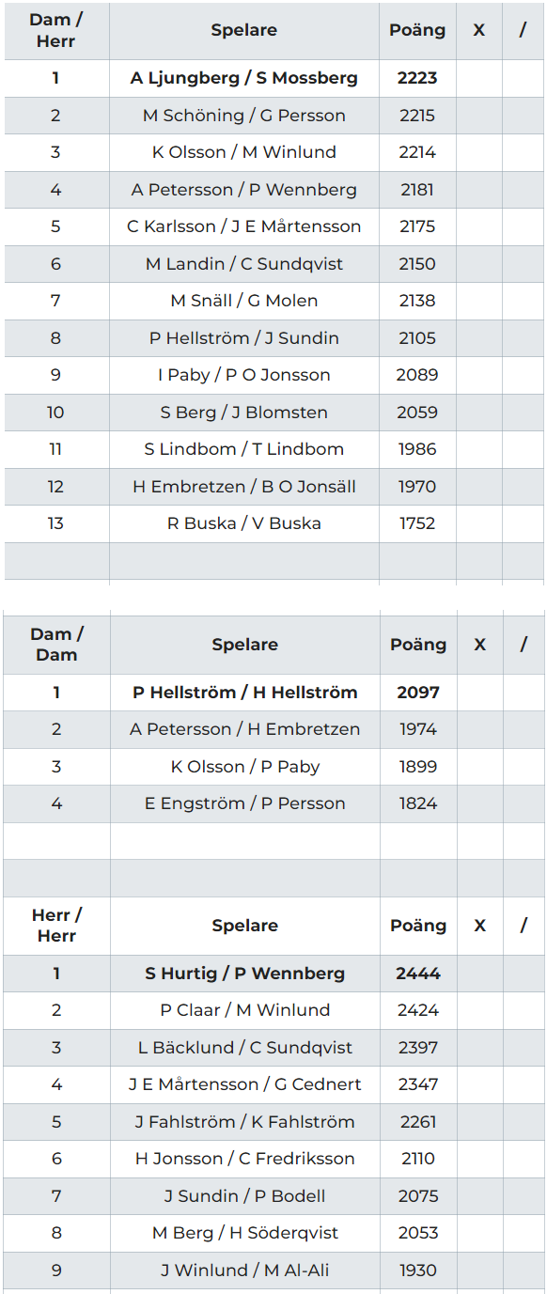Select 'P Hellström / H Hellström' cell
Image resolution: width=547 pixels, height=1294 pixels.
pyautogui.click(x=244, y=692)
